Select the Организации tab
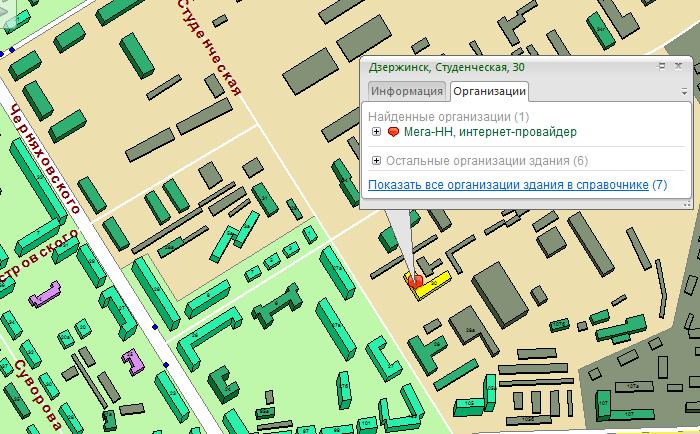700x434 pixels. point(489,91)
